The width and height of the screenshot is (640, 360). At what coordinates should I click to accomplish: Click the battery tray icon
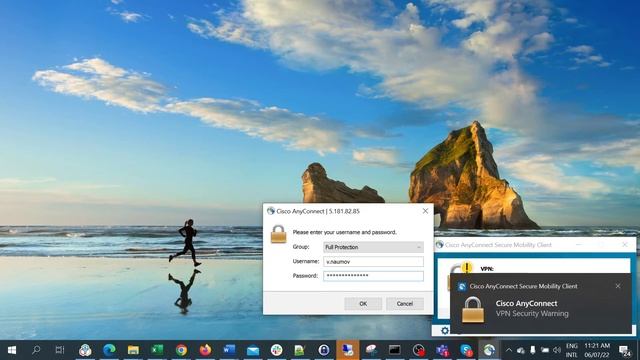point(545,350)
